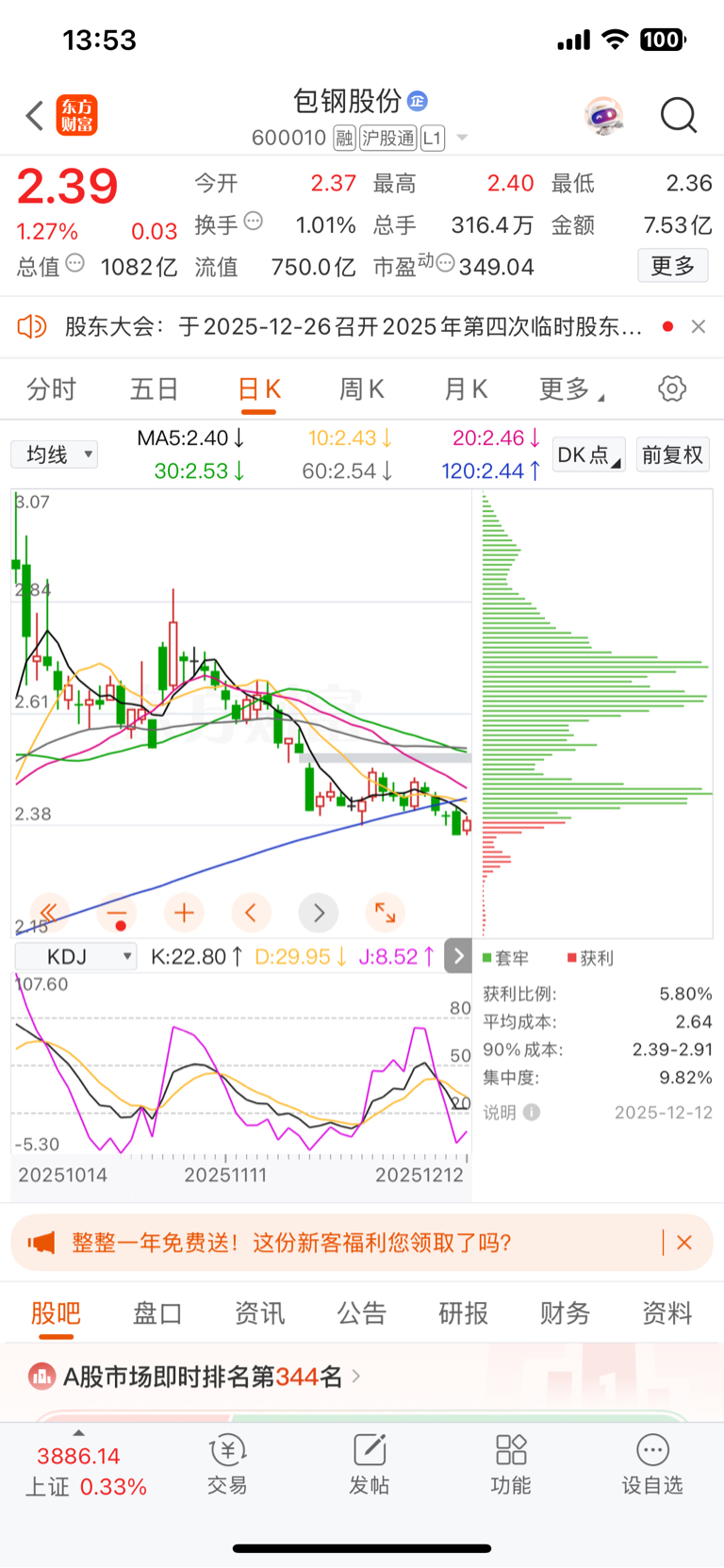Viewport: 724px width, 1568px height.
Task: Switch to 资料 tab
Action: point(666,1312)
